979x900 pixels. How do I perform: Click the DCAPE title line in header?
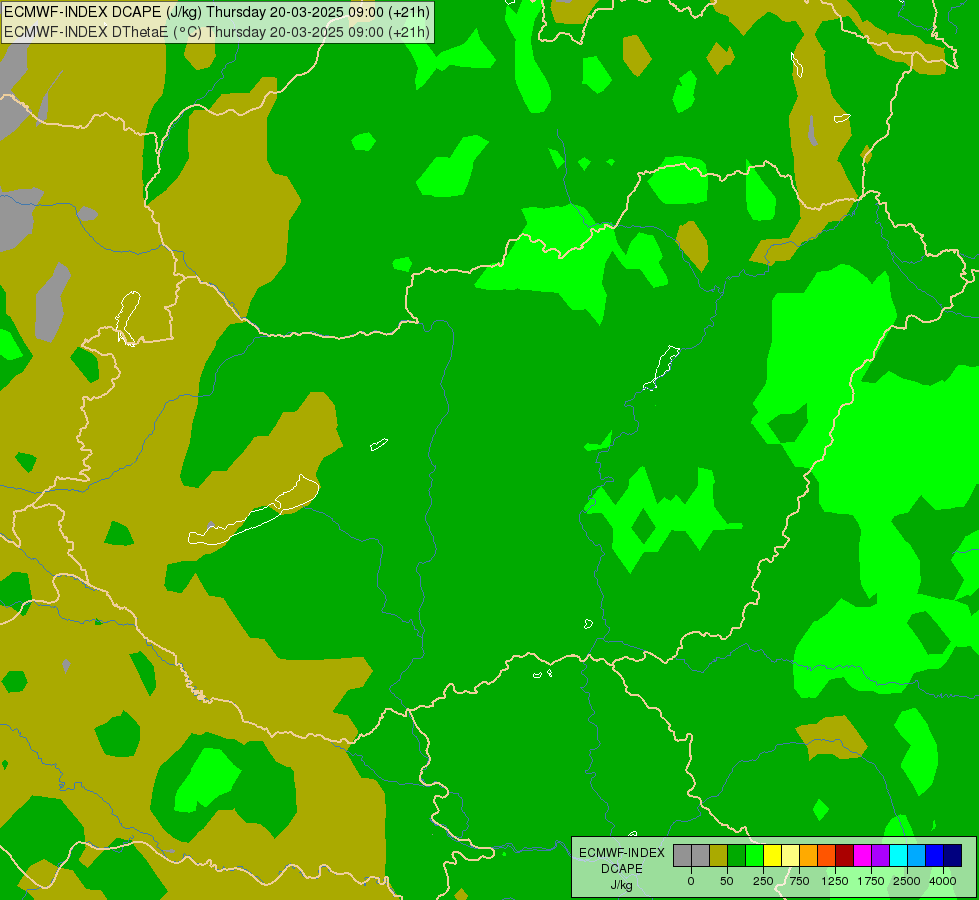pyautogui.click(x=217, y=12)
